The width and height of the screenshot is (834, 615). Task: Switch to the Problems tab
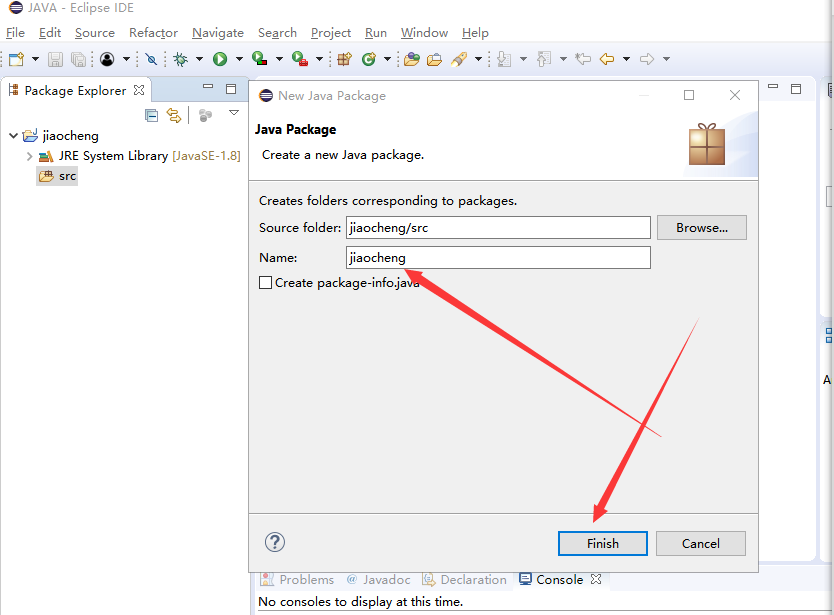click(x=298, y=579)
